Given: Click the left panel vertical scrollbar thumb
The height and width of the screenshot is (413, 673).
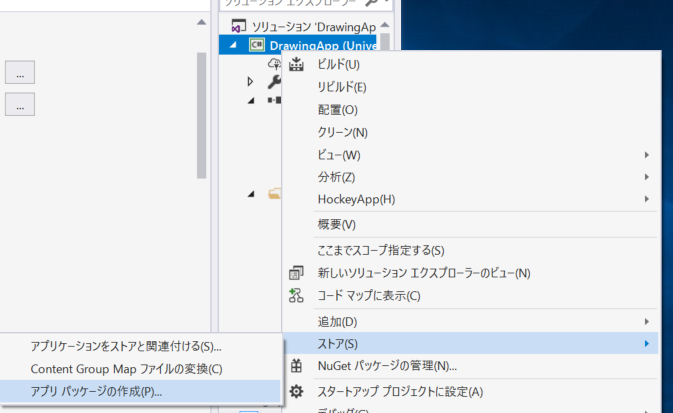Looking at the screenshot, I should pos(201,115).
